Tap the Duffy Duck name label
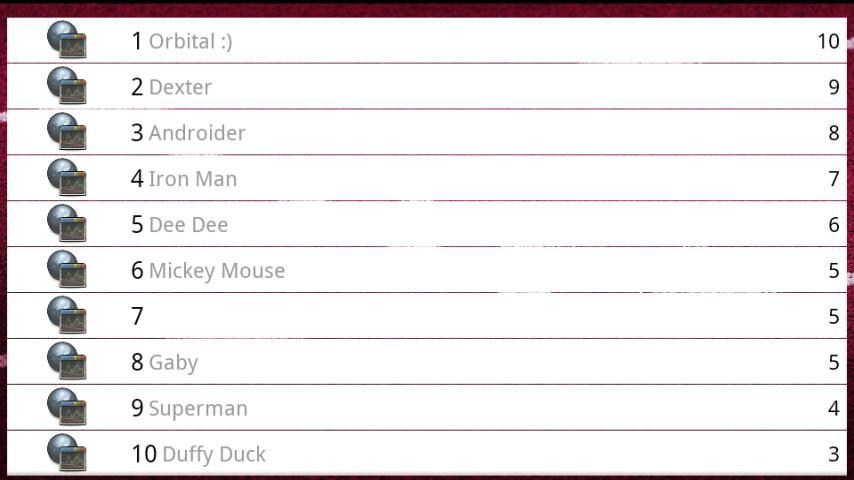This screenshot has height=480, width=854. 213,455
